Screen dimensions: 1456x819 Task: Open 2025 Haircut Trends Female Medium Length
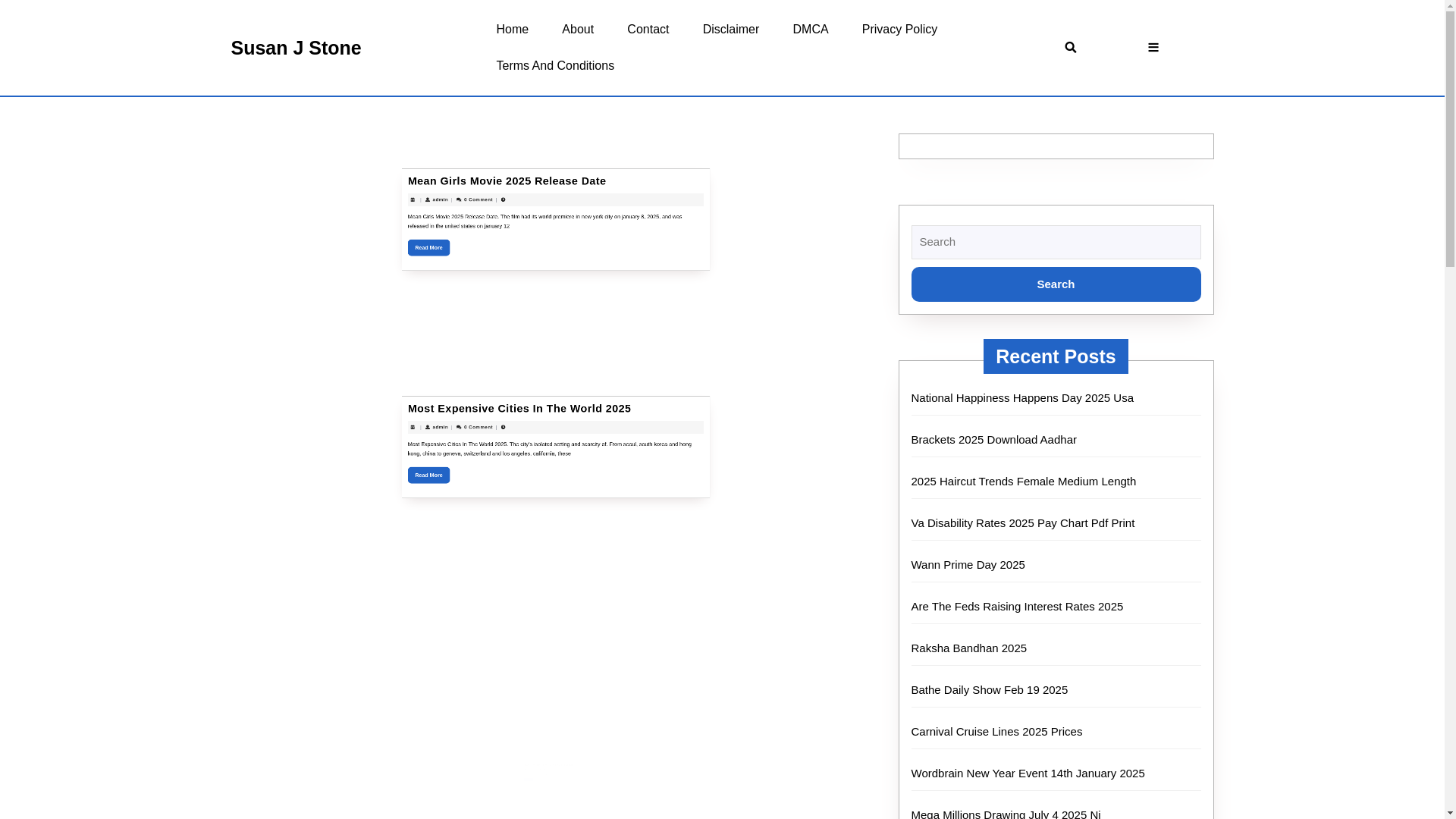tap(1023, 481)
